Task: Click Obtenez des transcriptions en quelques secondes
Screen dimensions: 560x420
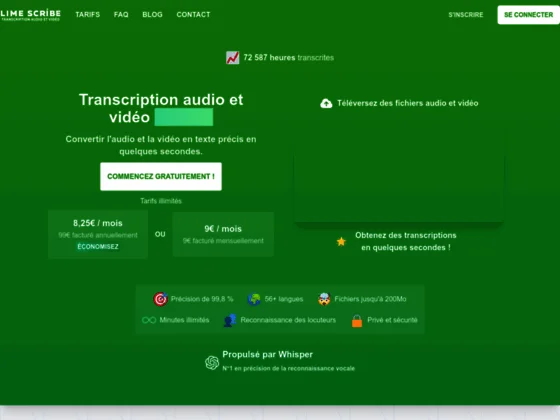Action: [406, 241]
